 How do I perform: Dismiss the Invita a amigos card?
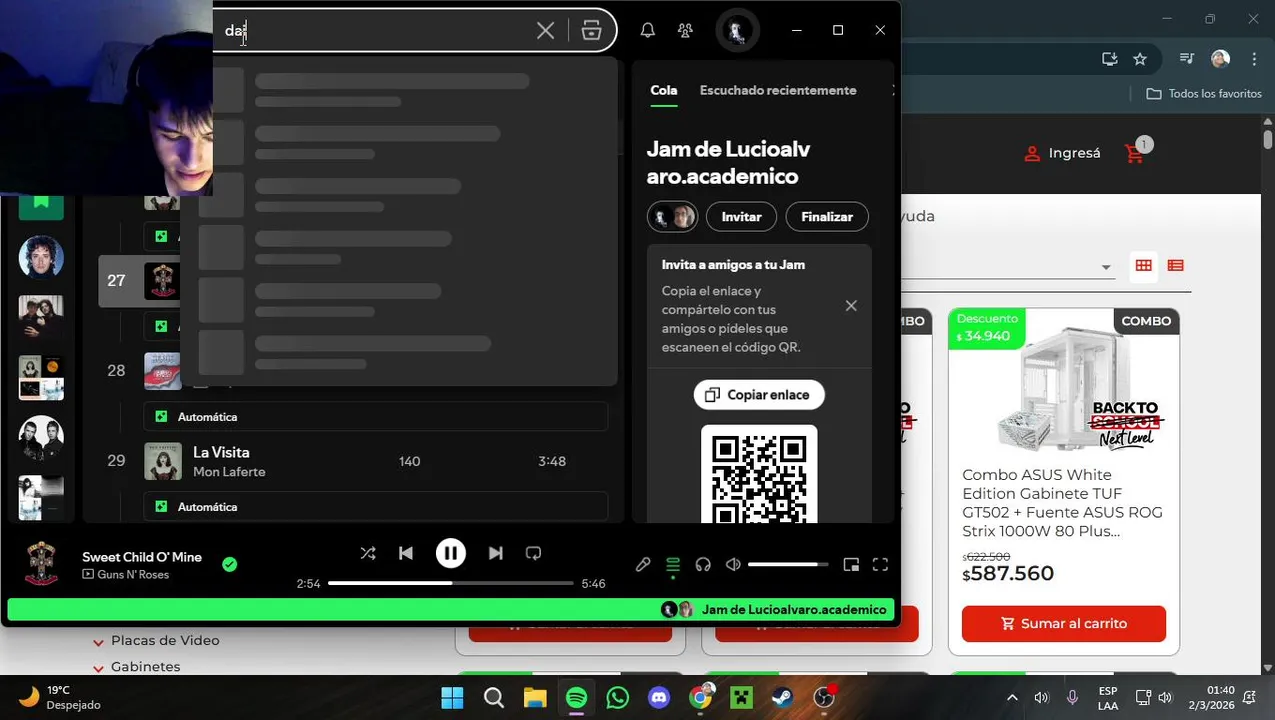pyautogui.click(x=851, y=306)
